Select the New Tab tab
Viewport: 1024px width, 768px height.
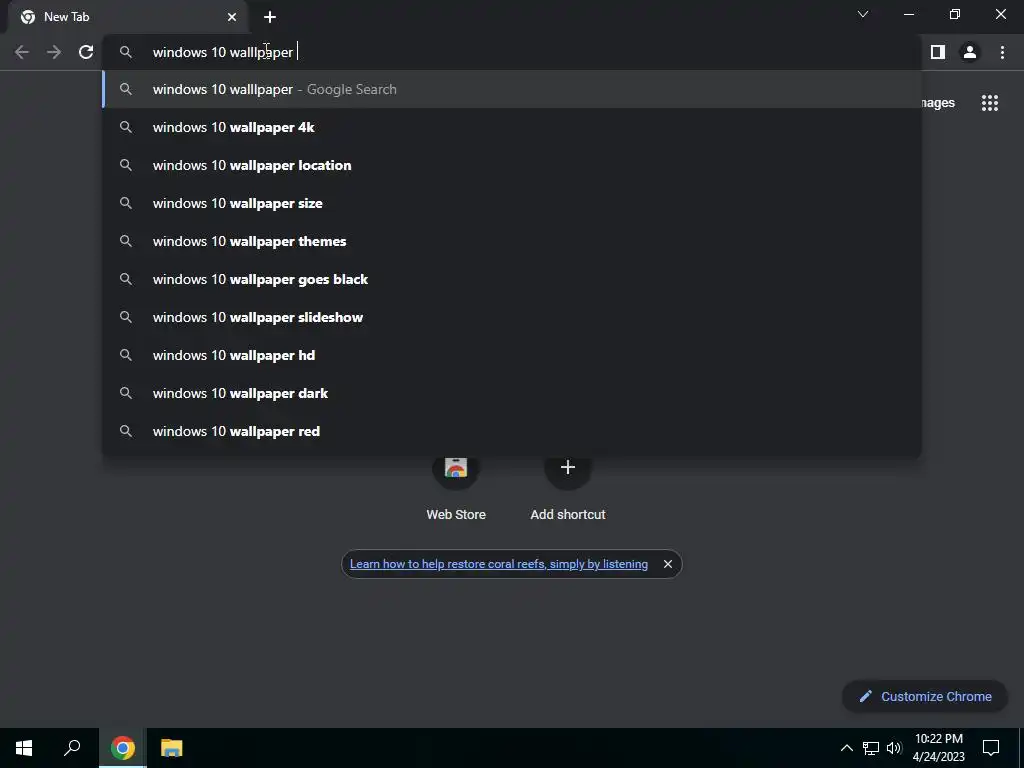point(127,17)
